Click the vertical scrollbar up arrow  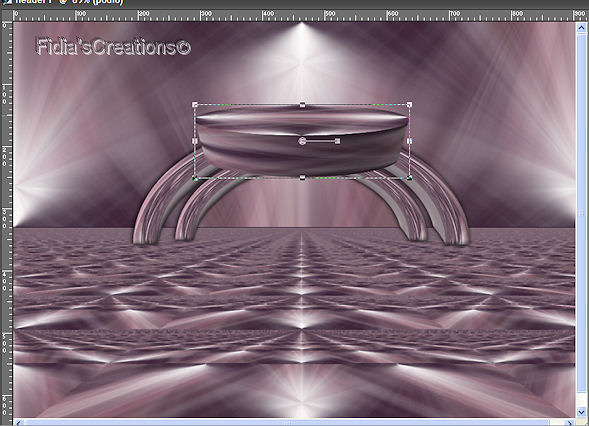coord(581,27)
